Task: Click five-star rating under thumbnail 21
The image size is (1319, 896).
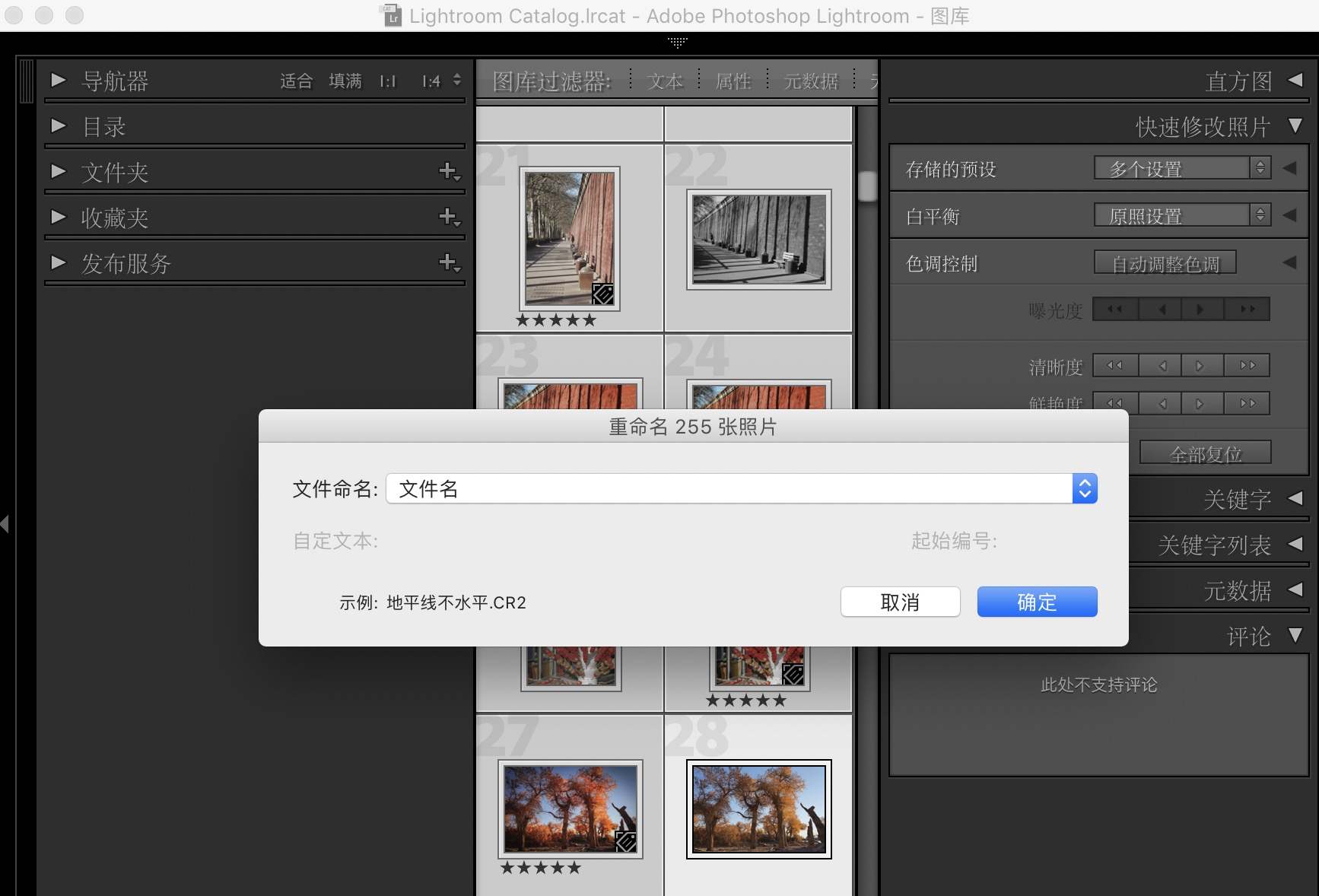Action: (556, 320)
